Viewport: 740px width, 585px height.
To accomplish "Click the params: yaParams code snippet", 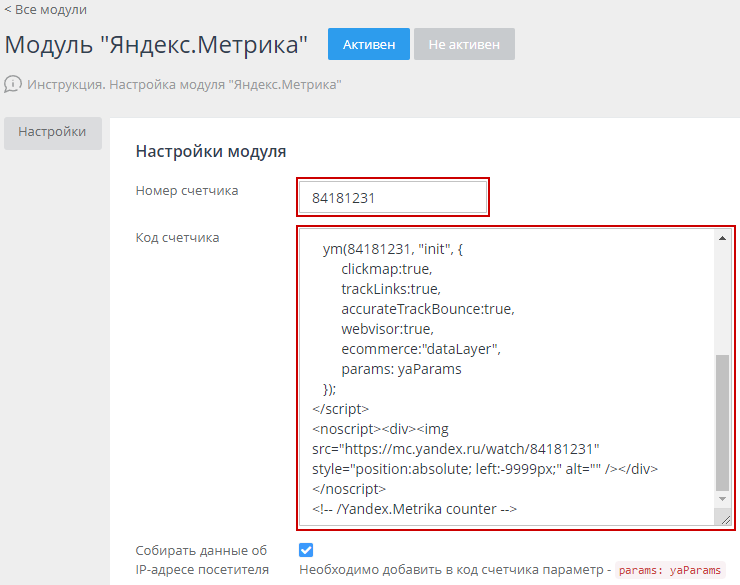I will click(670, 570).
